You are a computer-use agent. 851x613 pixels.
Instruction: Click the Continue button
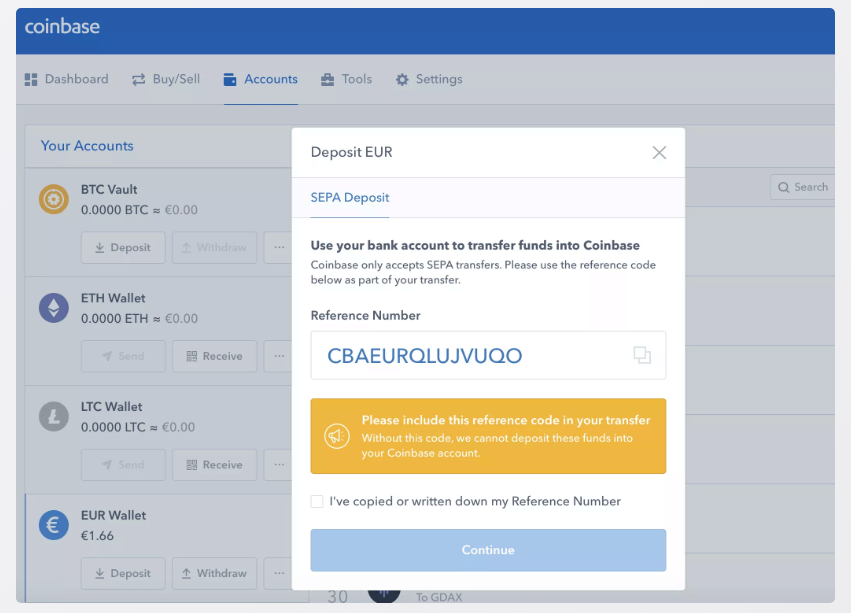[488, 550]
